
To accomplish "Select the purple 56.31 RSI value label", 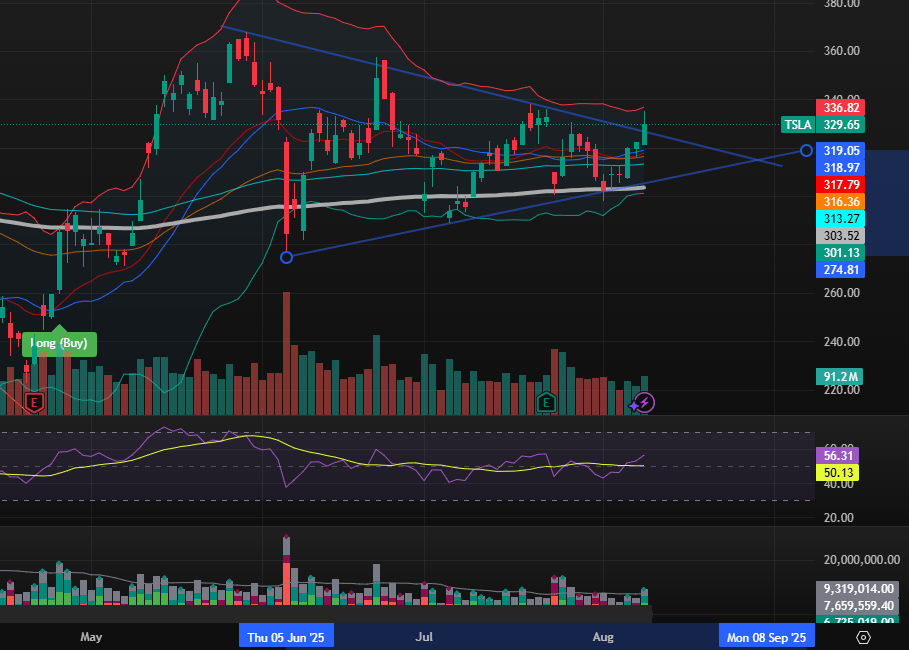I will (x=838, y=455).
